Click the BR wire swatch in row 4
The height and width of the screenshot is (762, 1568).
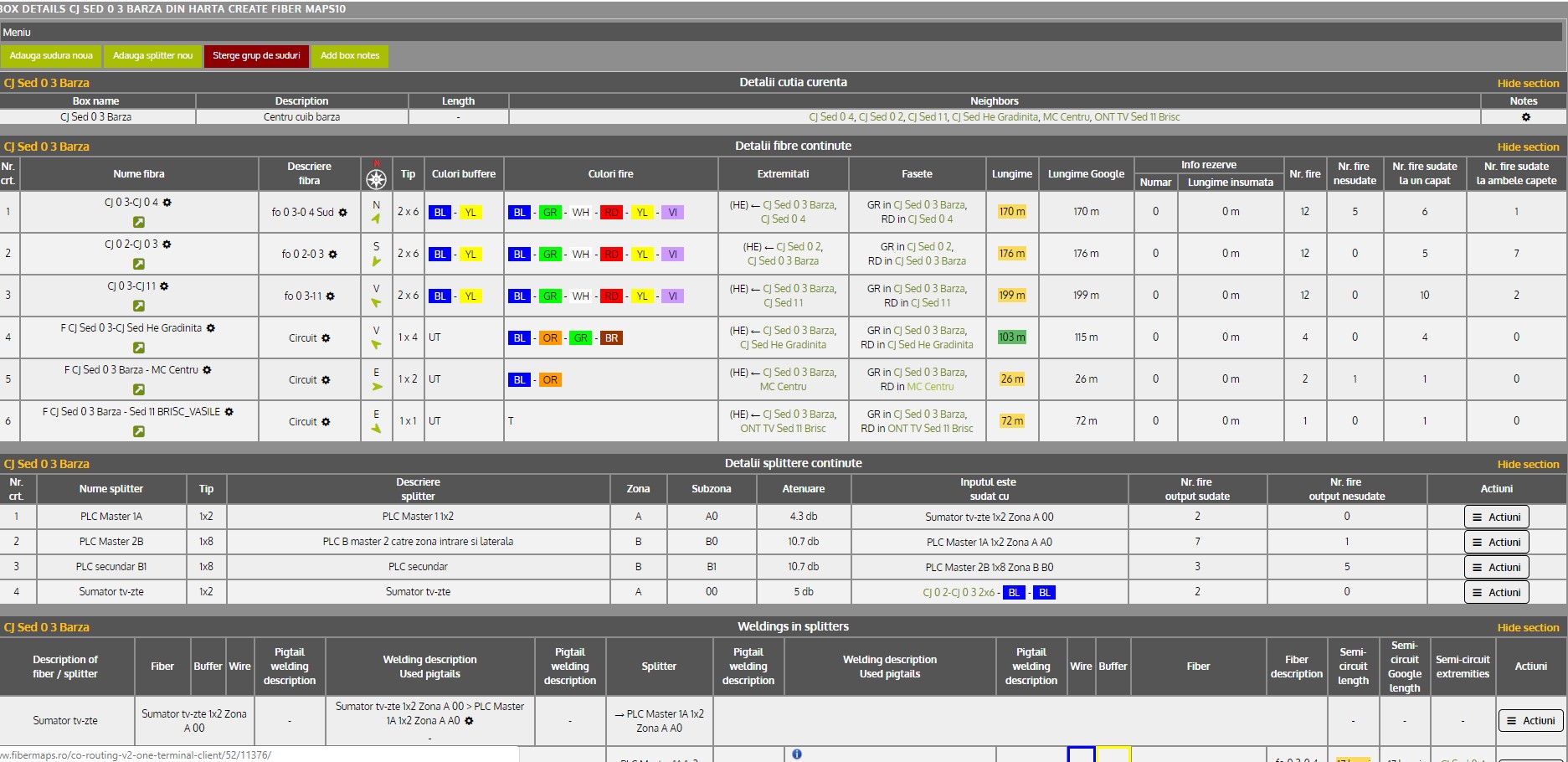tap(611, 338)
